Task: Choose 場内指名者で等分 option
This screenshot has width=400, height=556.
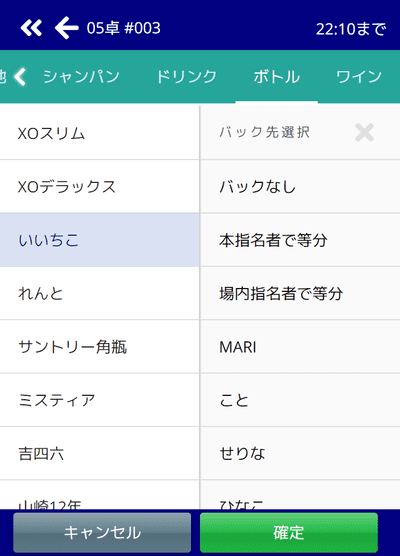Action: click(300, 293)
